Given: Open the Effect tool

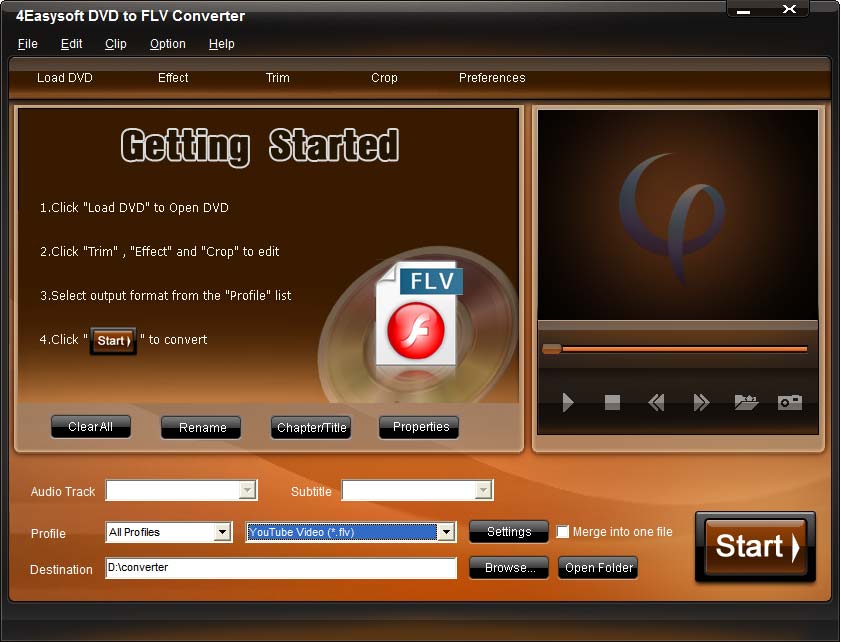Looking at the screenshot, I should click(x=173, y=78).
